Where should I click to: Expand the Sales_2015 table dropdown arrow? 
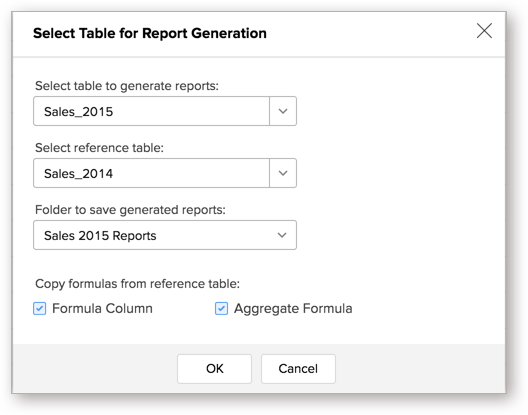pyautogui.click(x=283, y=111)
